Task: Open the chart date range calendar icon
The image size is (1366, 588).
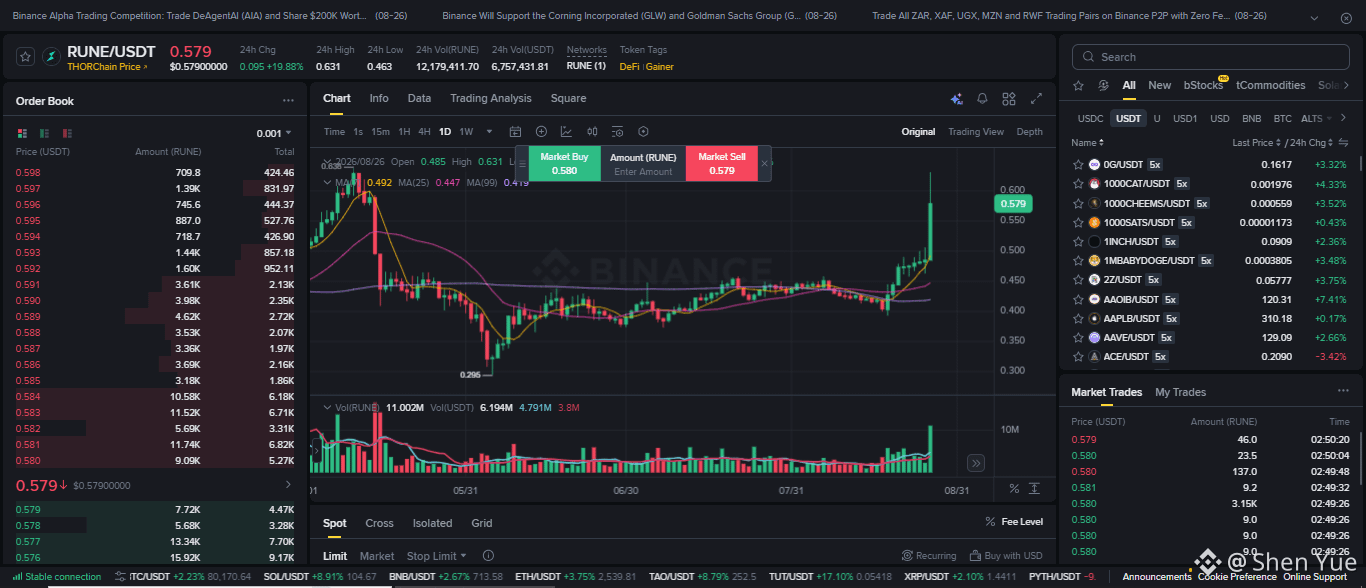Action: tap(515, 131)
